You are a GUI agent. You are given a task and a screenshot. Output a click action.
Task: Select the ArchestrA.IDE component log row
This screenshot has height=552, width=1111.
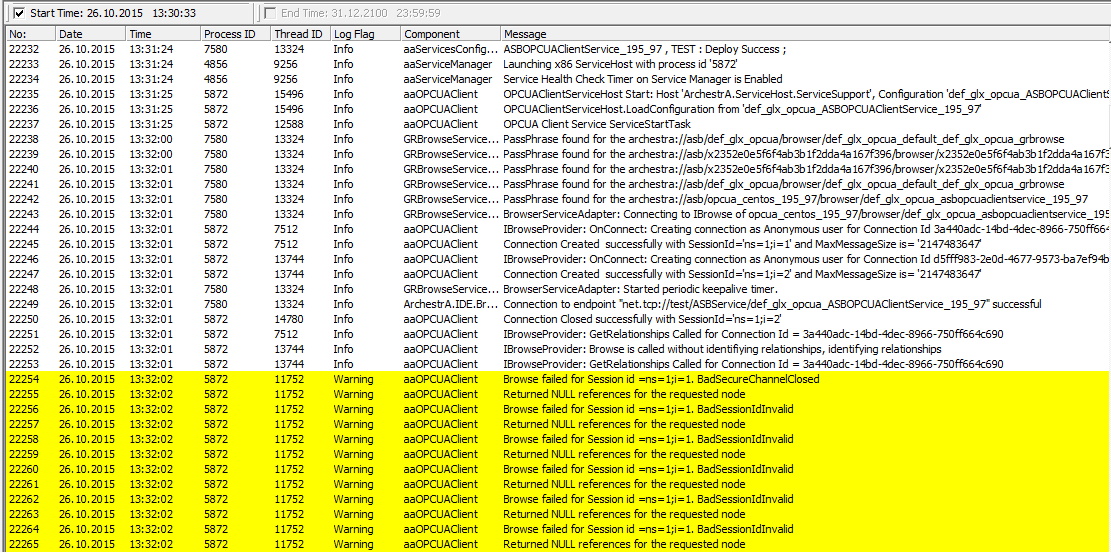tap(450, 304)
